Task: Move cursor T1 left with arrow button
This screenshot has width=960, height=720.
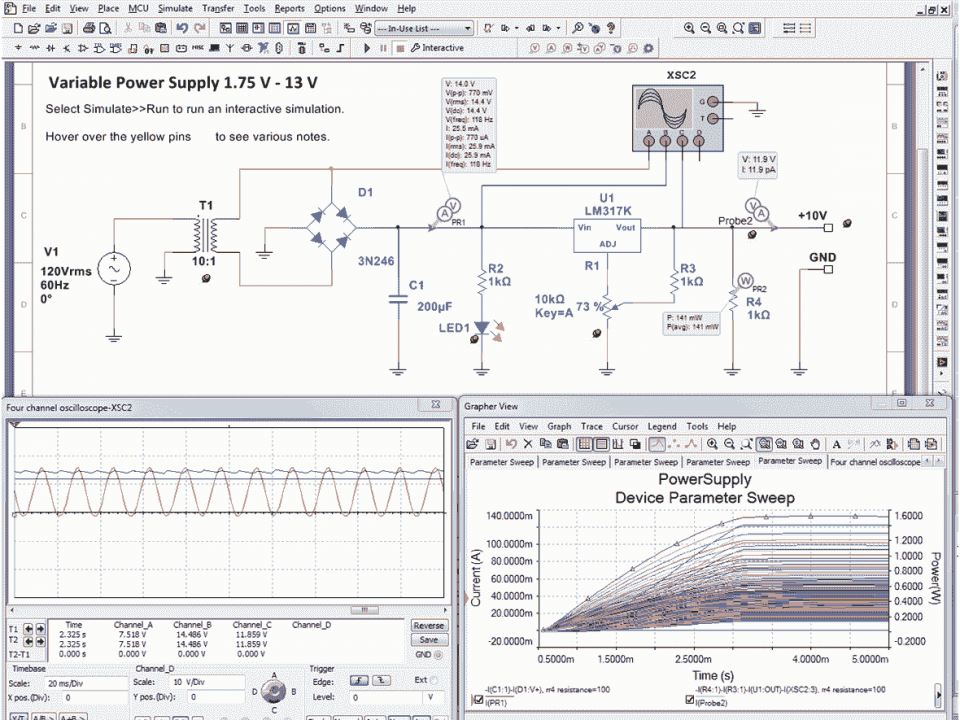Action: click(28, 629)
